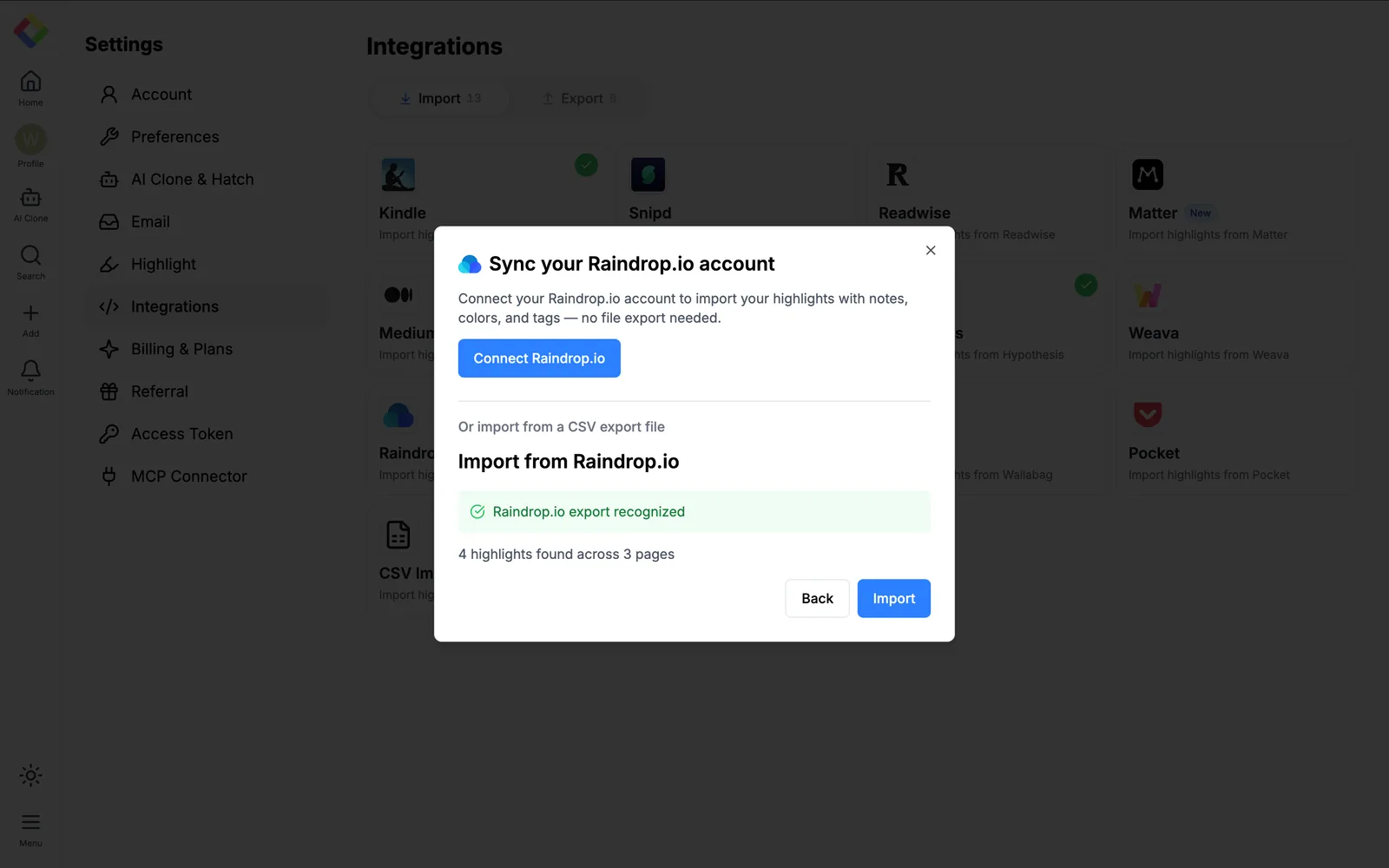Click the Account person icon

(109, 95)
